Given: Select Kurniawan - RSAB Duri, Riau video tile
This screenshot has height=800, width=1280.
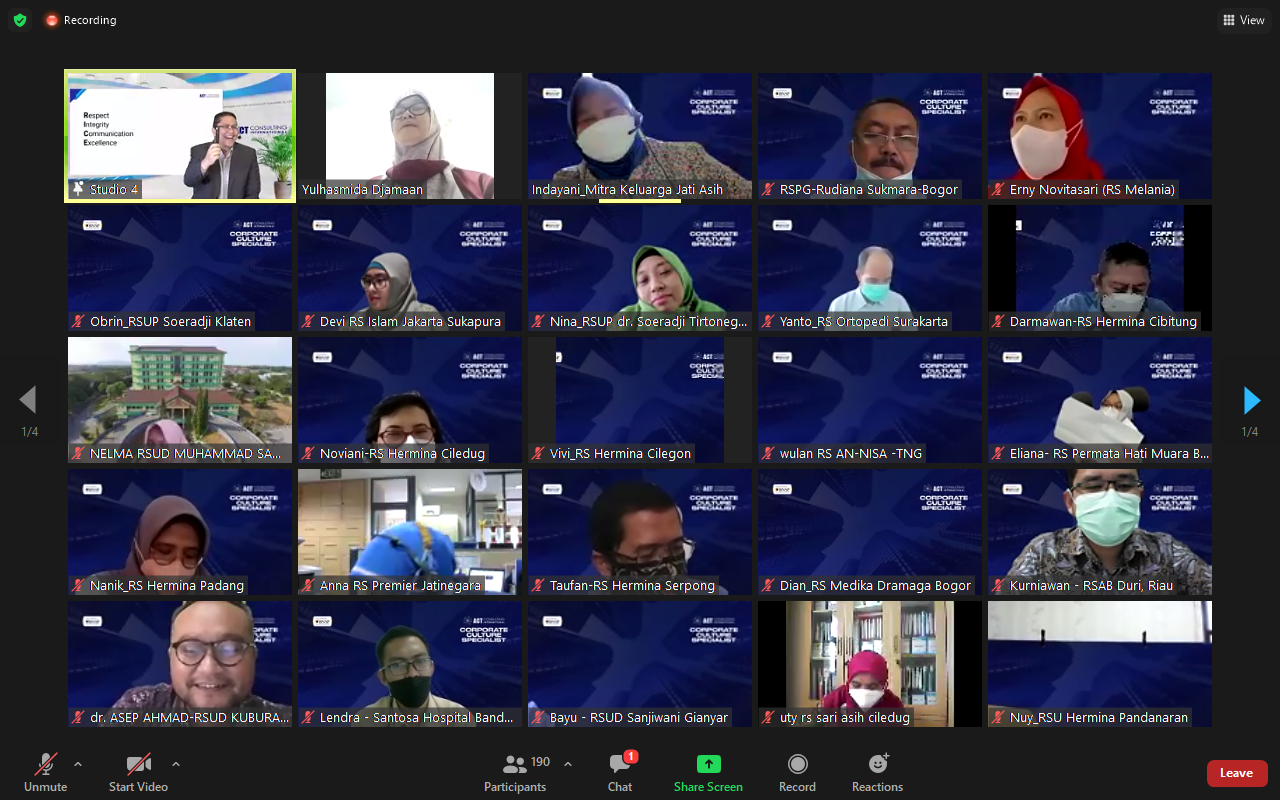Looking at the screenshot, I should point(1100,530).
